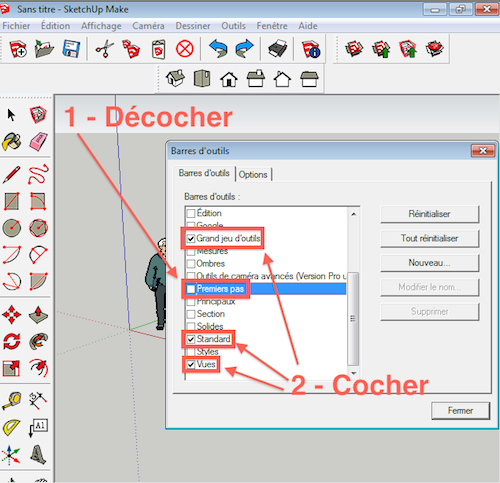
Task: Toggle the Édition toolbar checkbox
Action: coord(191,213)
